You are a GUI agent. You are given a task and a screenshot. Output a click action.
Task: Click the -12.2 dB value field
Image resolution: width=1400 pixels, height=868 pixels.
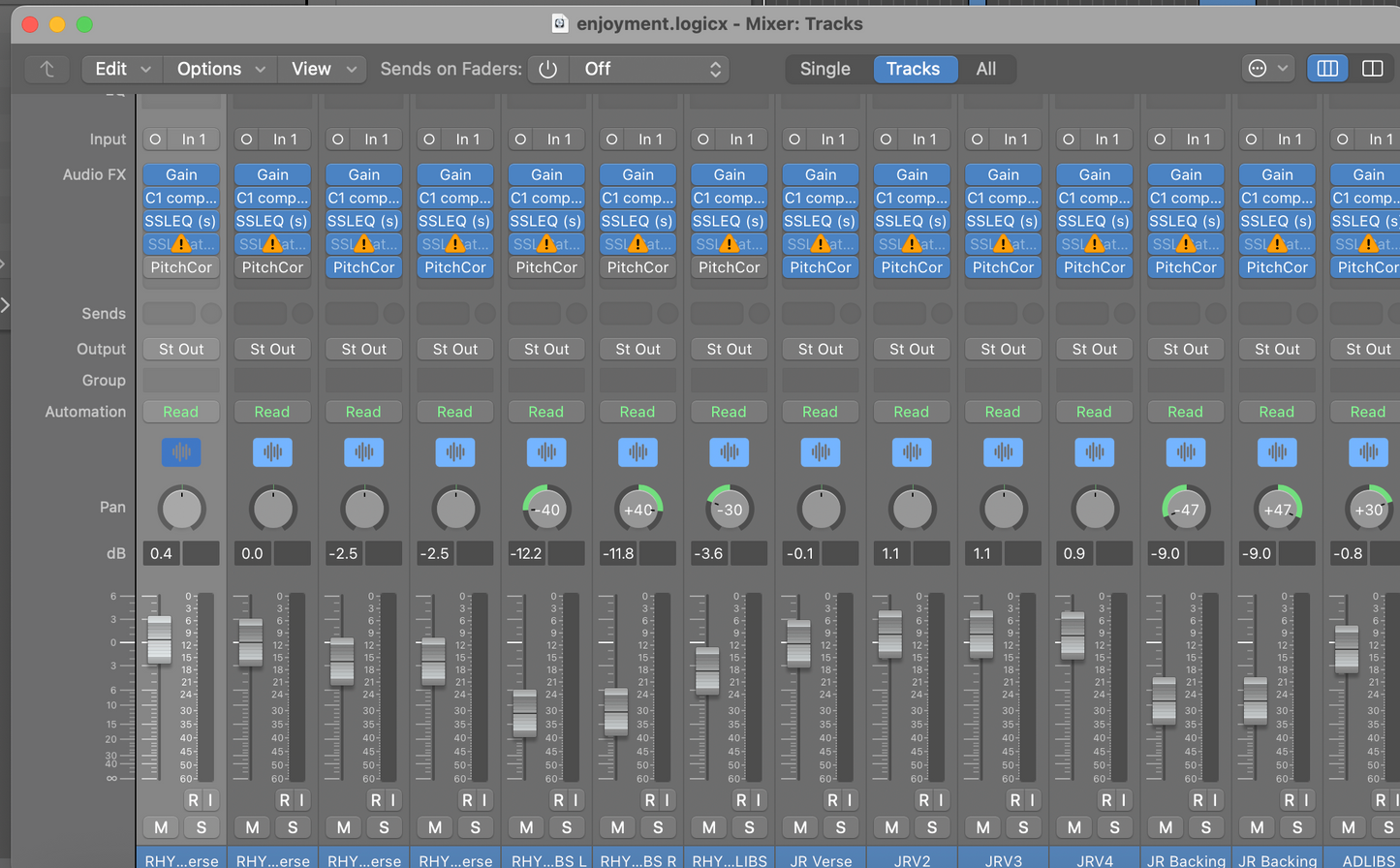click(526, 553)
